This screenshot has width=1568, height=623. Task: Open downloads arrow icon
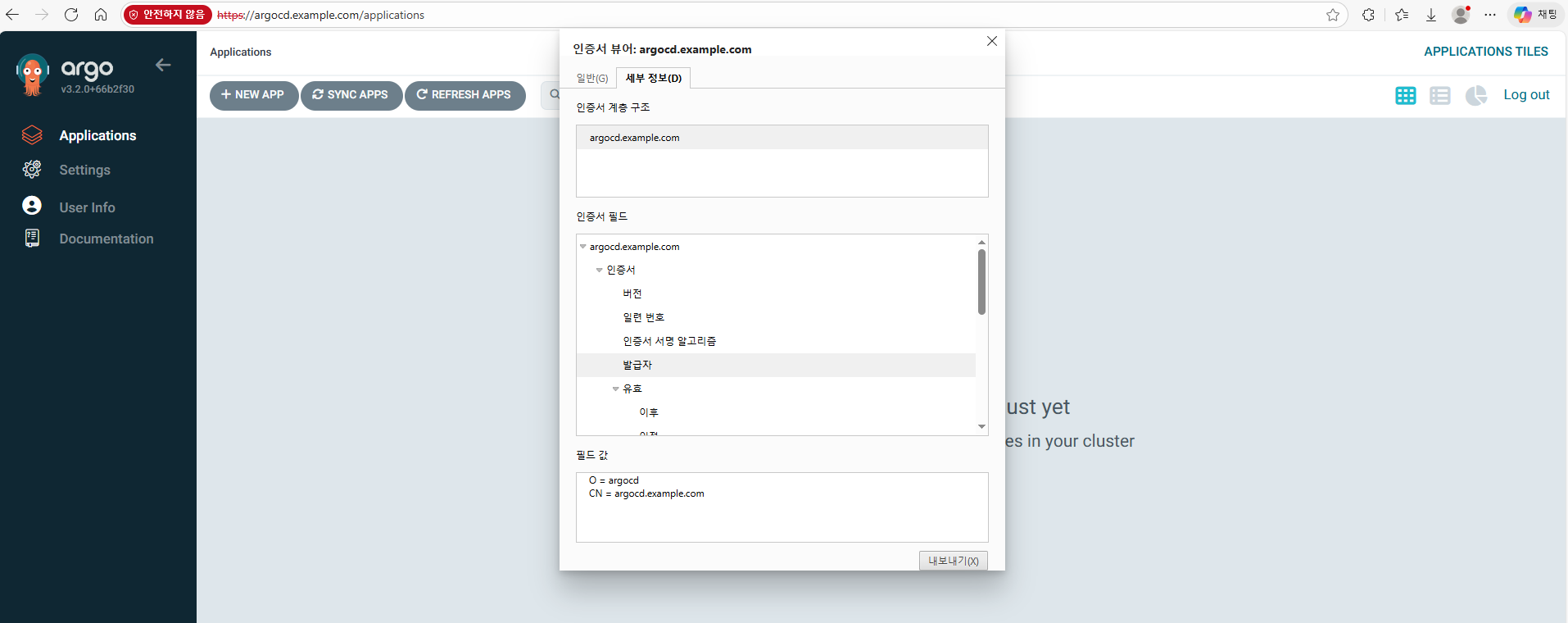coord(1431,15)
